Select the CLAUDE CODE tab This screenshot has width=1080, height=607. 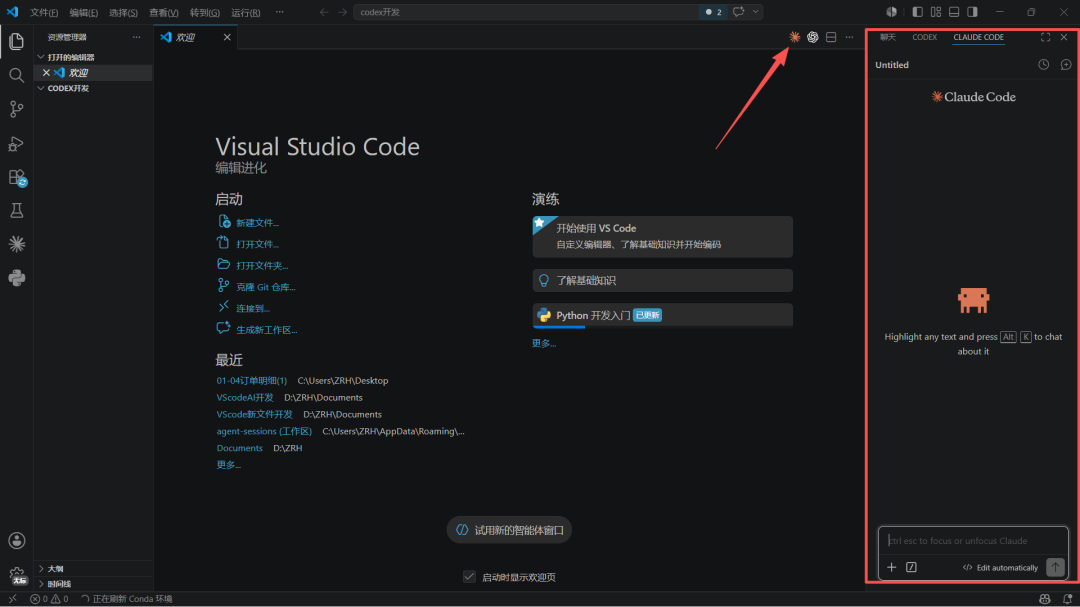pyautogui.click(x=978, y=37)
